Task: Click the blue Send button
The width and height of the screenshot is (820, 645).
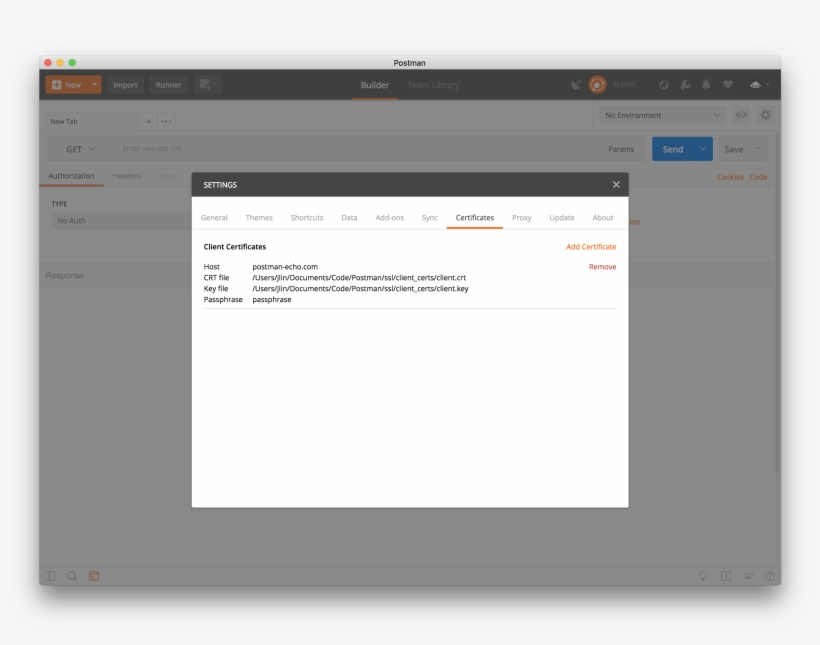Action: coord(673,149)
